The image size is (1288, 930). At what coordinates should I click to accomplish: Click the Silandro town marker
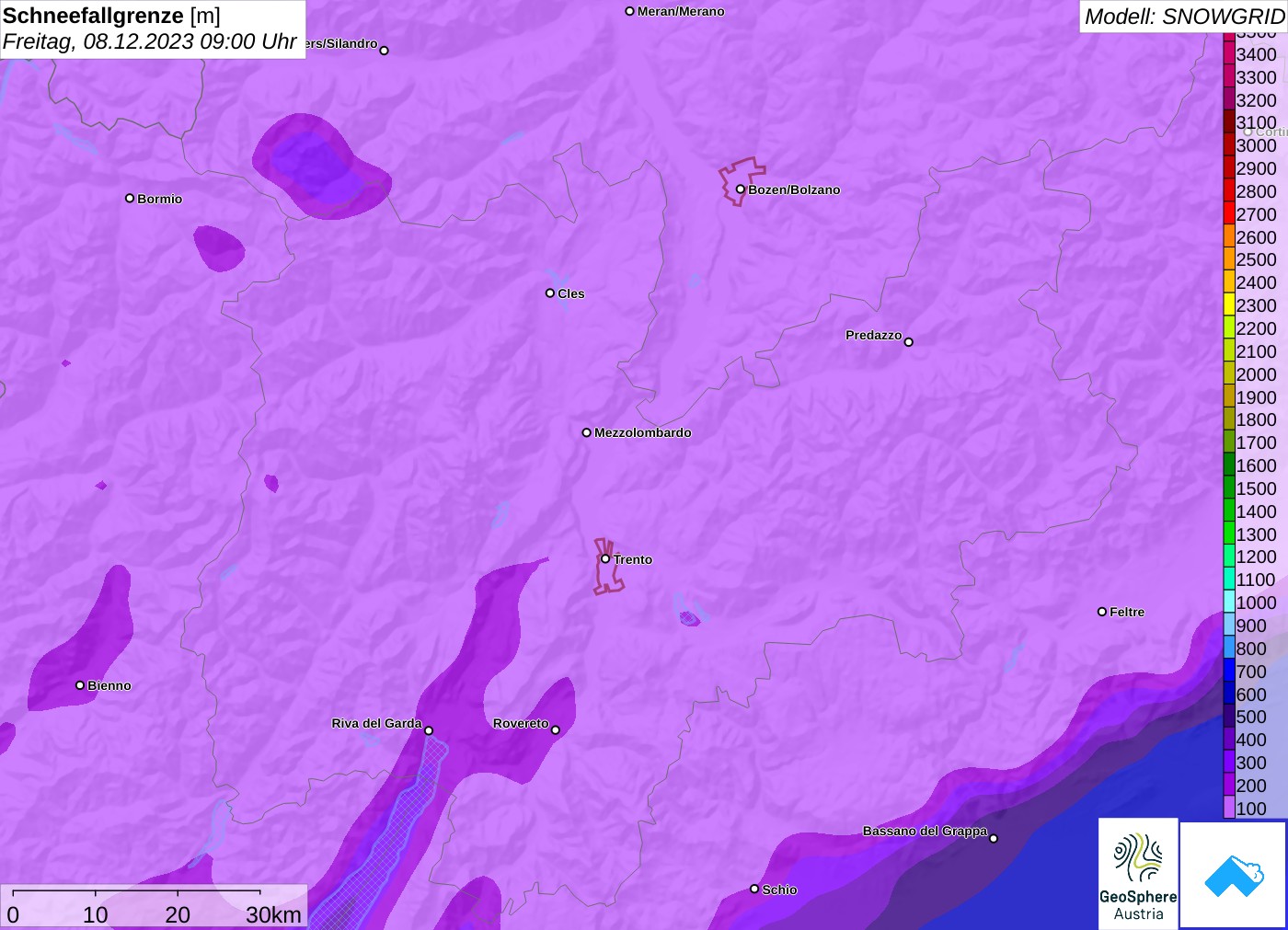(x=385, y=51)
